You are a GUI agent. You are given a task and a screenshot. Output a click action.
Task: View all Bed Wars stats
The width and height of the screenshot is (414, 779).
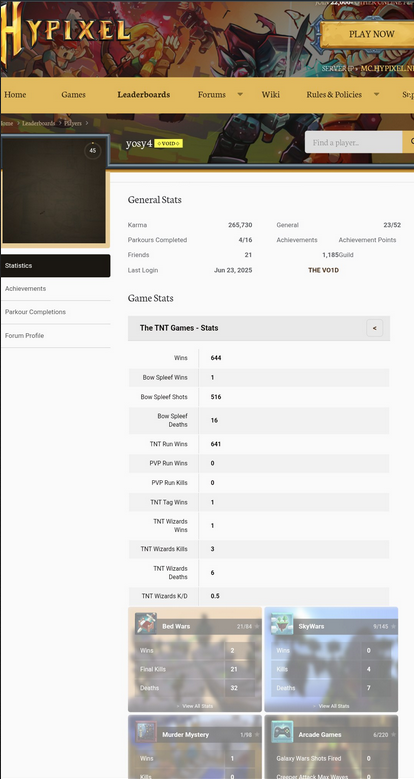[195, 706]
